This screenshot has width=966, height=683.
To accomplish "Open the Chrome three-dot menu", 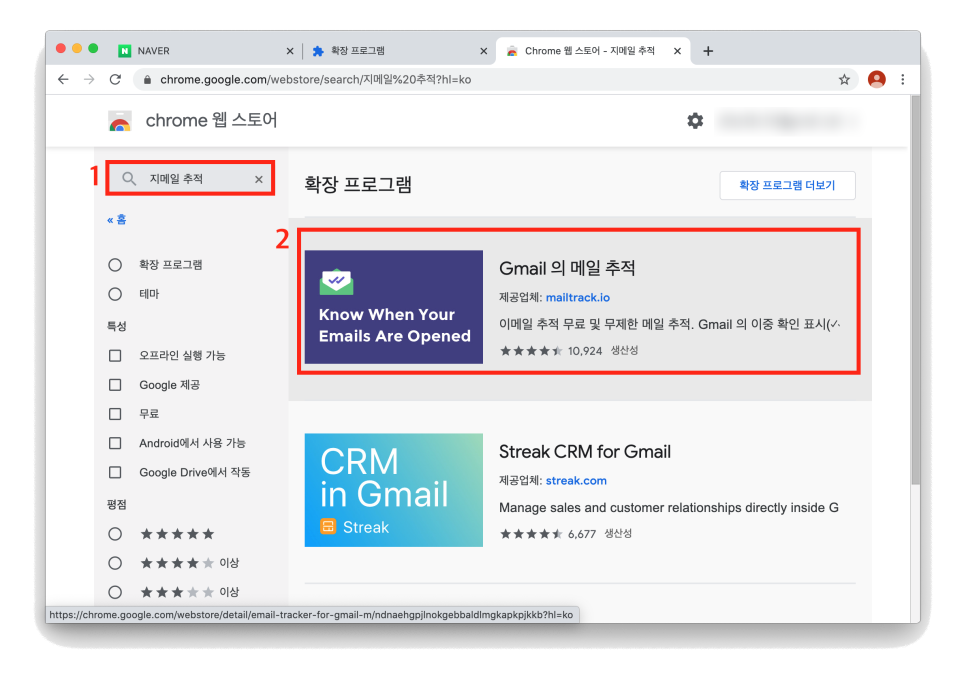I will [903, 79].
